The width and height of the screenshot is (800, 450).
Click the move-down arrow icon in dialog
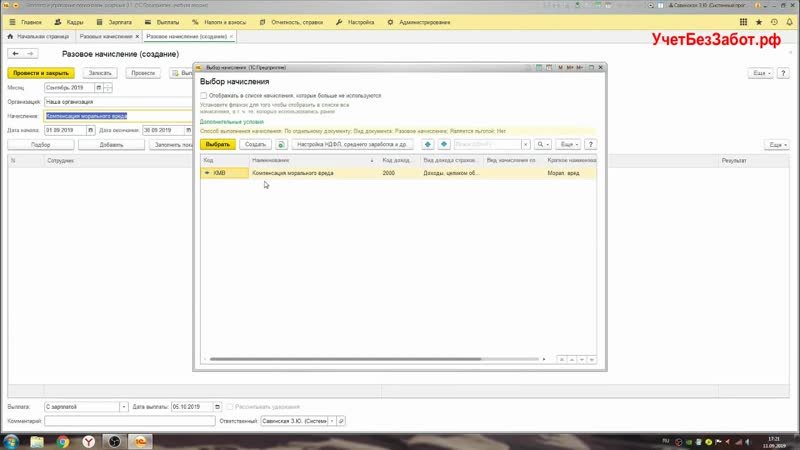[x=443, y=144]
